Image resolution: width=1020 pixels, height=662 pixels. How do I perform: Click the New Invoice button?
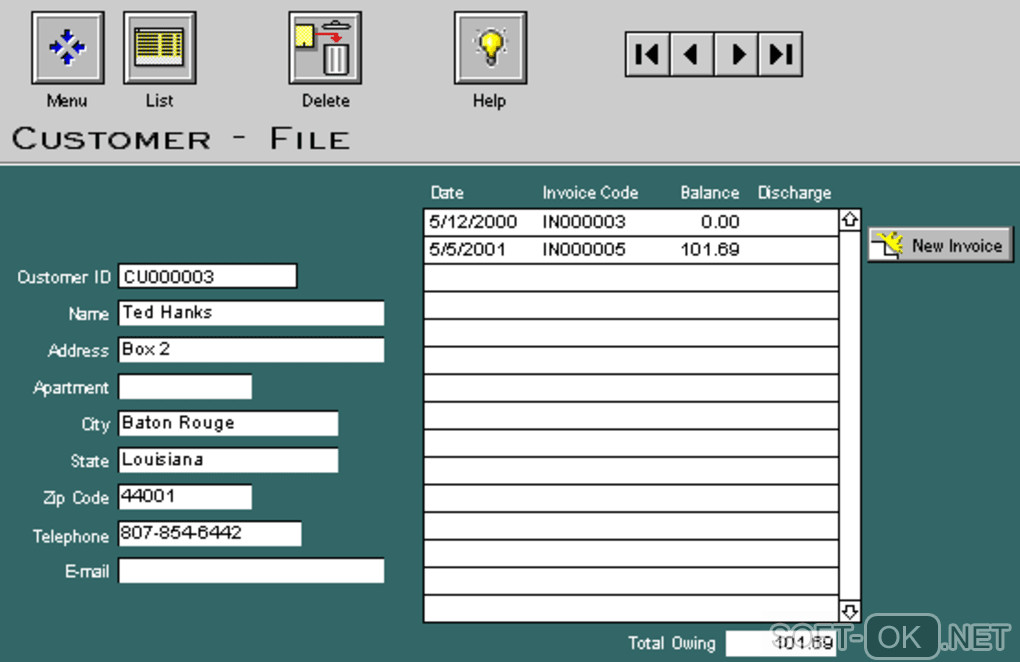[941, 245]
